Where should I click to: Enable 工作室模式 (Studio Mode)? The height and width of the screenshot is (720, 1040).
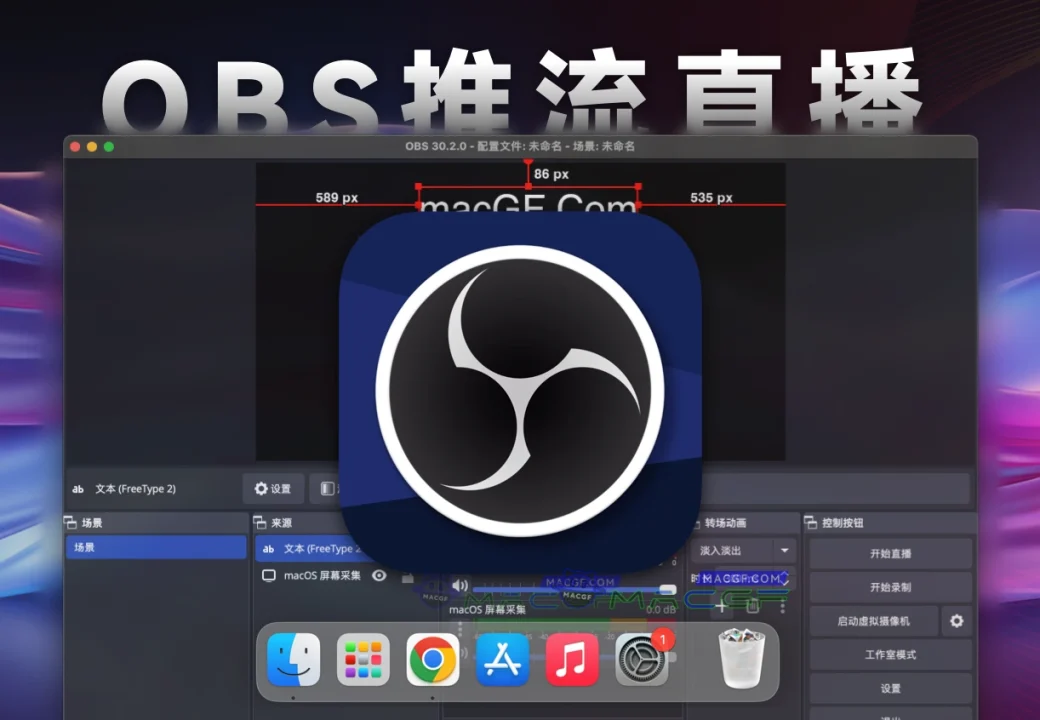[889, 655]
